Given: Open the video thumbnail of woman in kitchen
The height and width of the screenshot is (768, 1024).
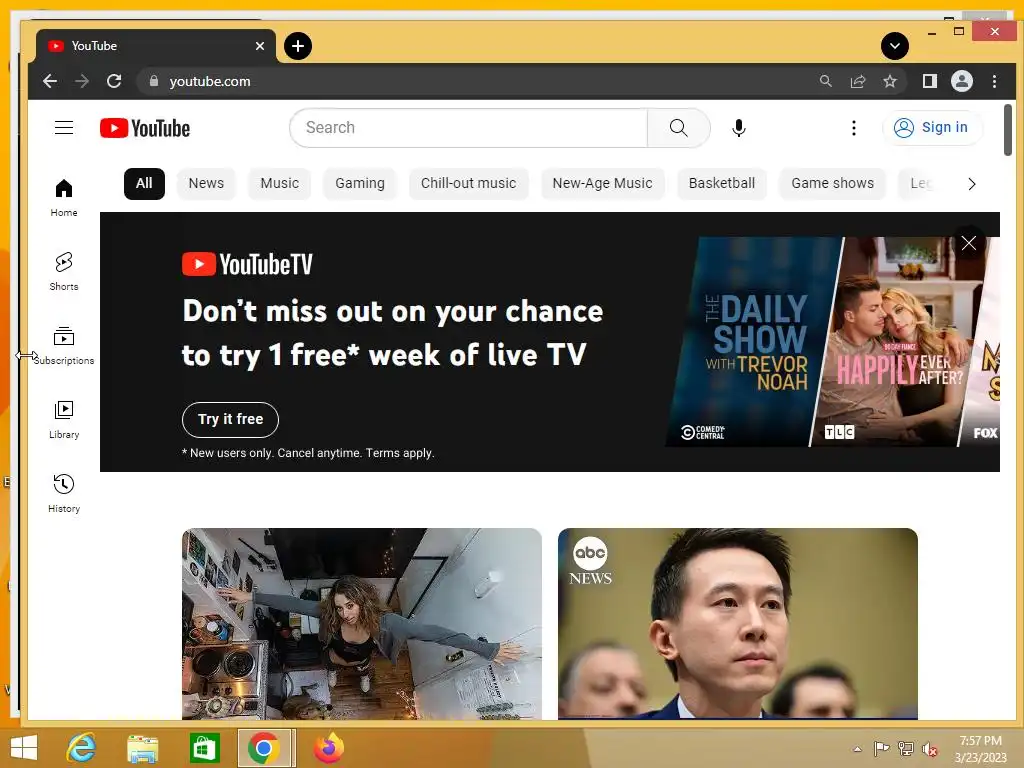Looking at the screenshot, I should pos(362,624).
